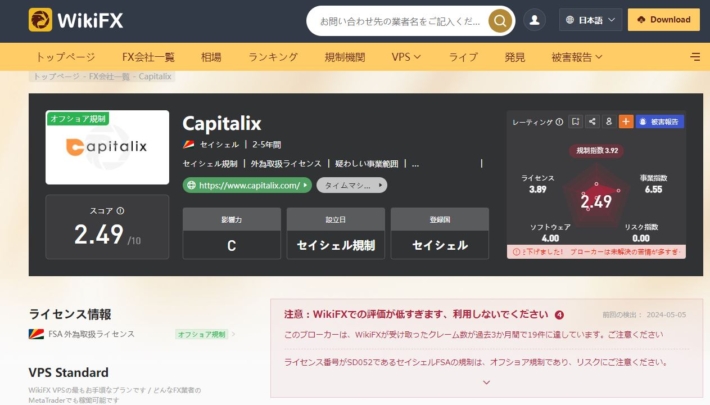Click the 疑わしい事業範囲 tag

[x=367, y=164]
